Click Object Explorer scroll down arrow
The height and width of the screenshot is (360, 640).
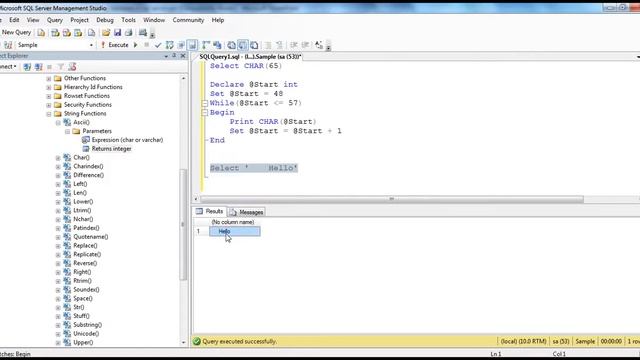[x=183, y=342]
